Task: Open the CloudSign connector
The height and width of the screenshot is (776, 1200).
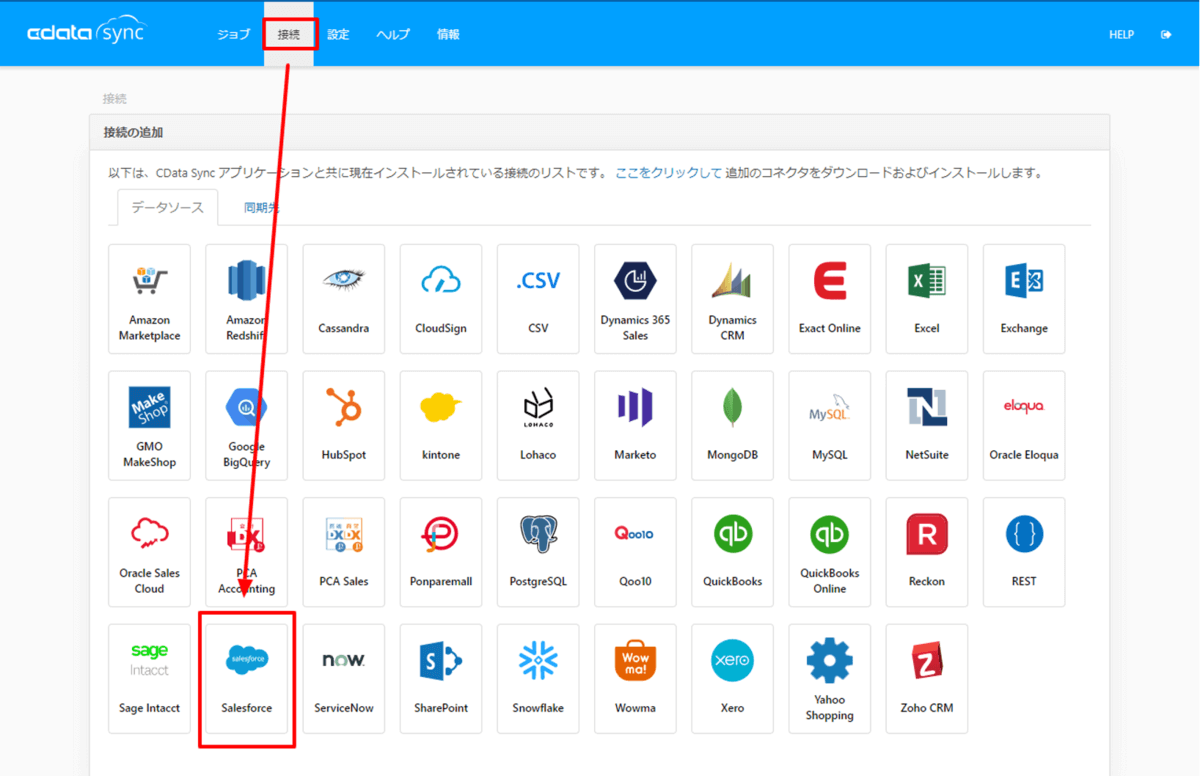Action: 441,299
